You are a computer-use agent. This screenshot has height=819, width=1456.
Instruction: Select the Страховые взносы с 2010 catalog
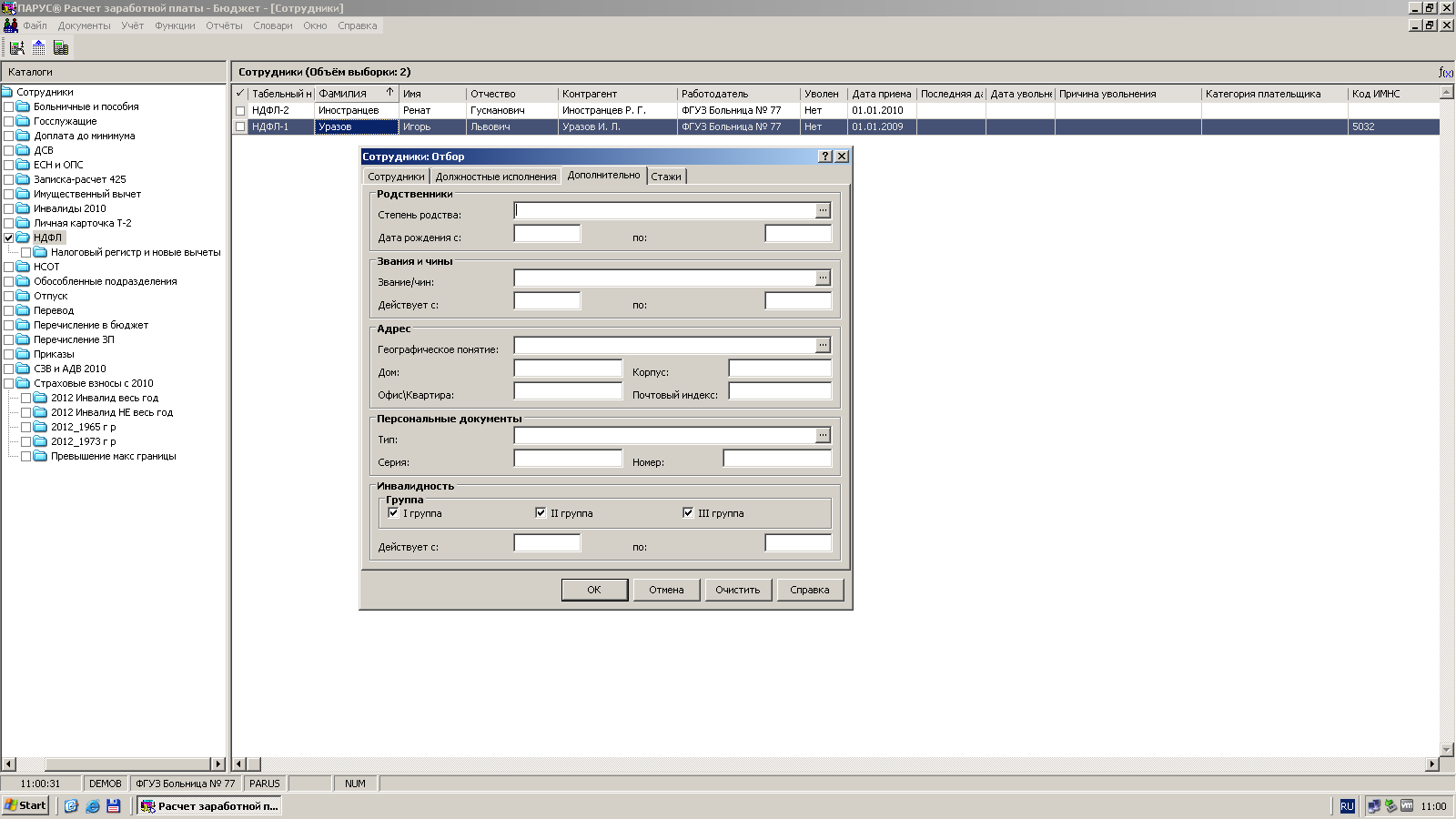94,383
